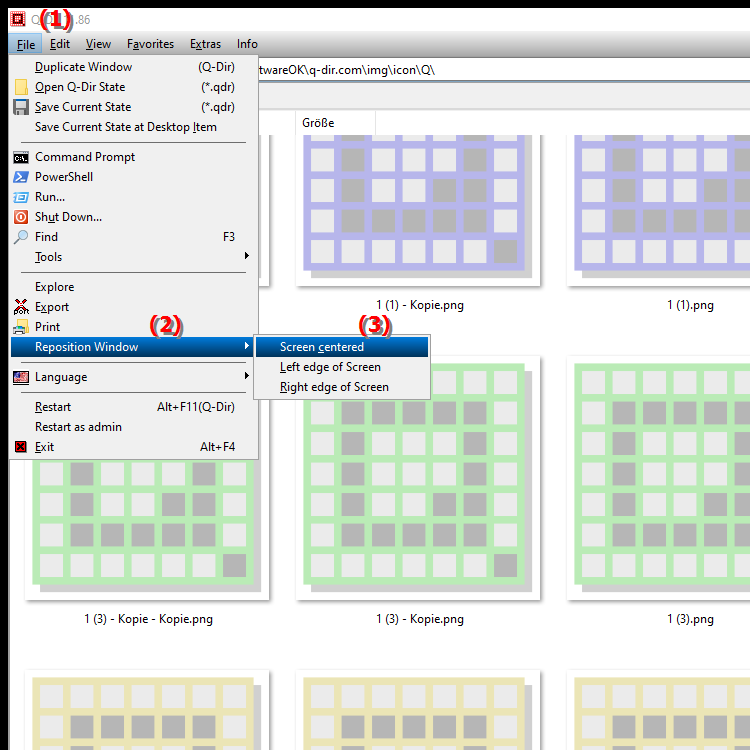Expand the Tools submenu
This screenshot has height=750, width=750.
point(133,257)
